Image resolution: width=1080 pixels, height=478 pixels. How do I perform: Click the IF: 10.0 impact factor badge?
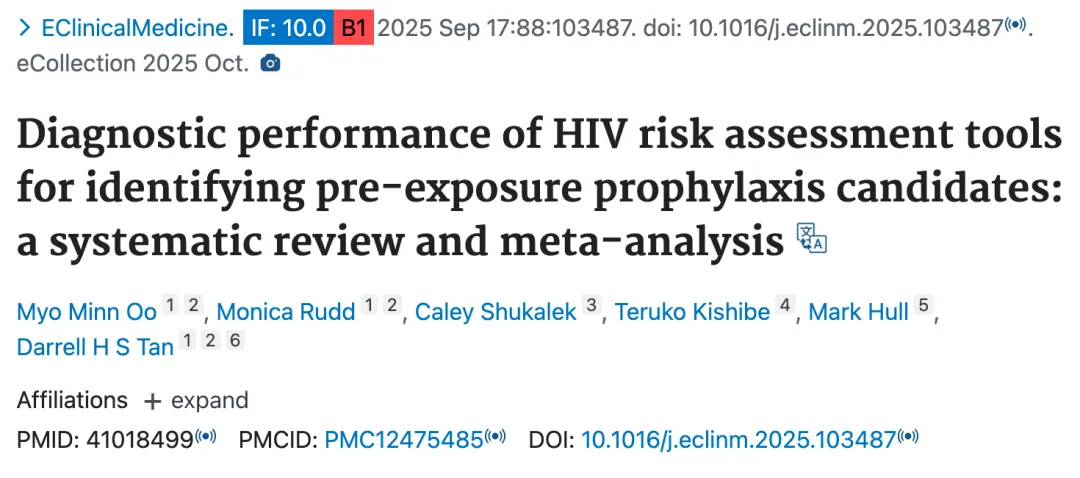pyautogui.click(x=289, y=28)
